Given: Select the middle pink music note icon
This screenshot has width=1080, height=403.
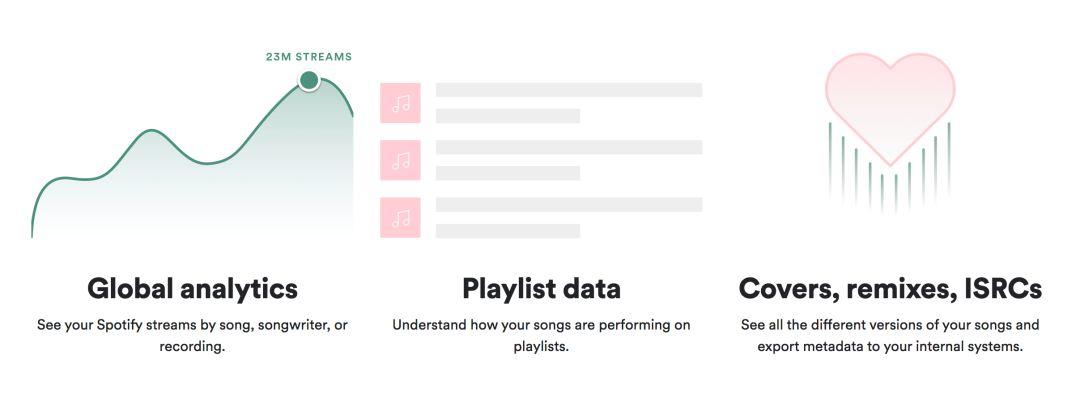Looking at the screenshot, I should coord(400,160).
